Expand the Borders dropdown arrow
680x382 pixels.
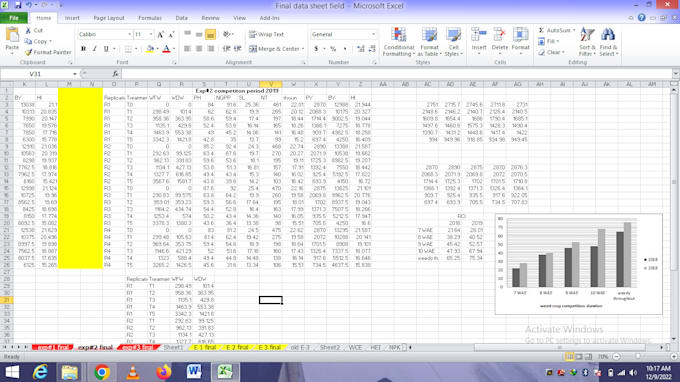tap(136, 49)
